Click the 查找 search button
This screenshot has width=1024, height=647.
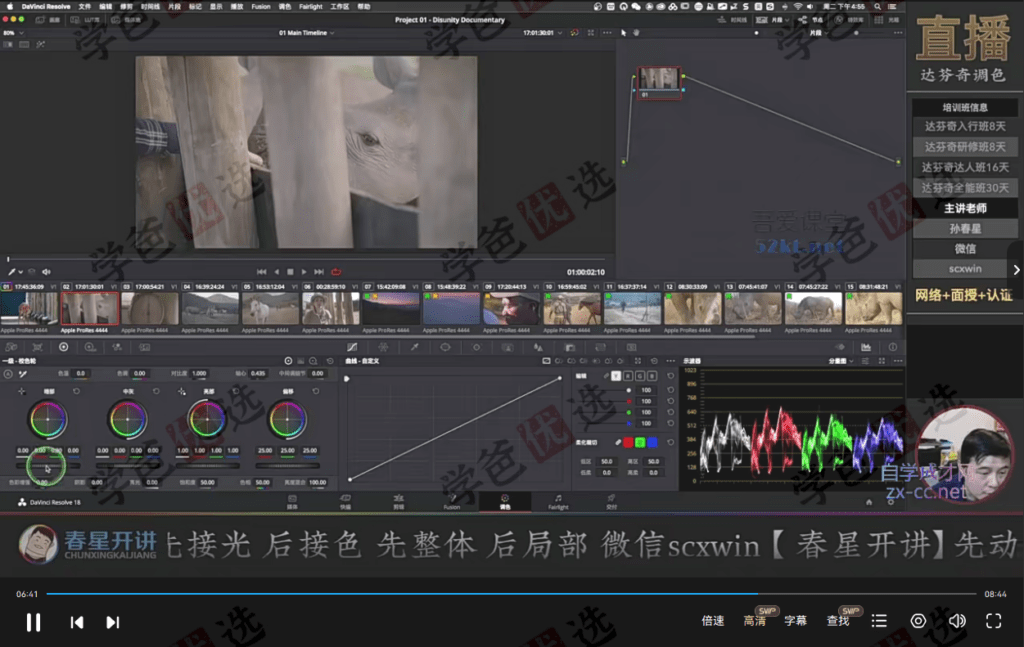(x=838, y=621)
